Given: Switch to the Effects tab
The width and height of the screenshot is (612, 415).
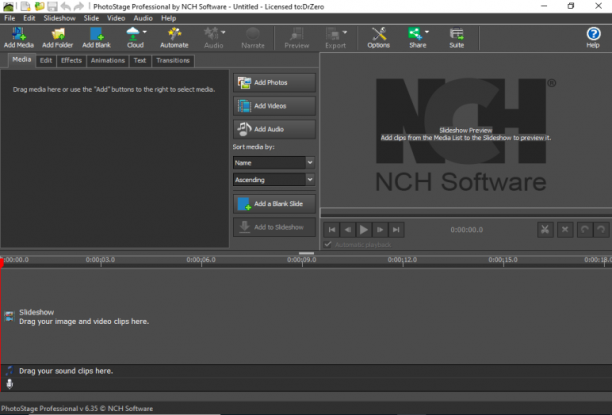Looking at the screenshot, I should coord(71,61).
